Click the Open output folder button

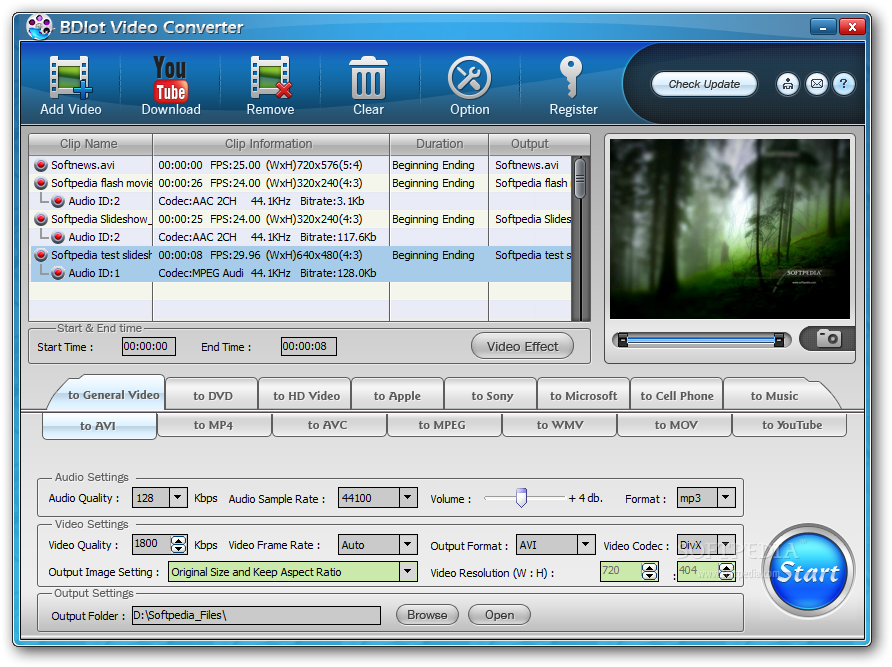(499, 615)
